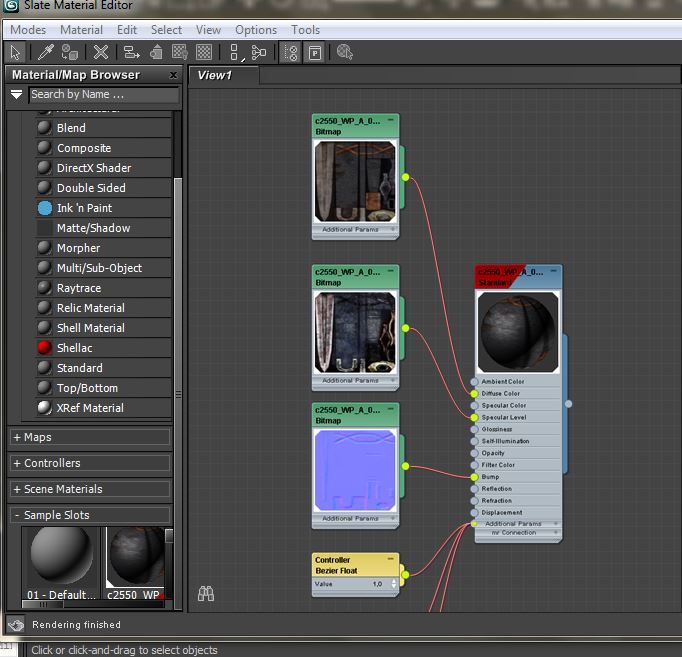The width and height of the screenshot is (682, 657).
Task: Select the Blend material
Action: click(104, 128)
